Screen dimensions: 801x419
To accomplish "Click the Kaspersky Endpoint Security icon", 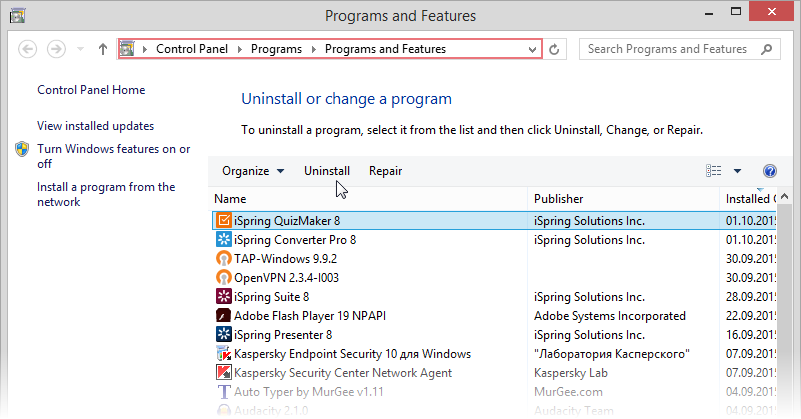I will point(224,354).
